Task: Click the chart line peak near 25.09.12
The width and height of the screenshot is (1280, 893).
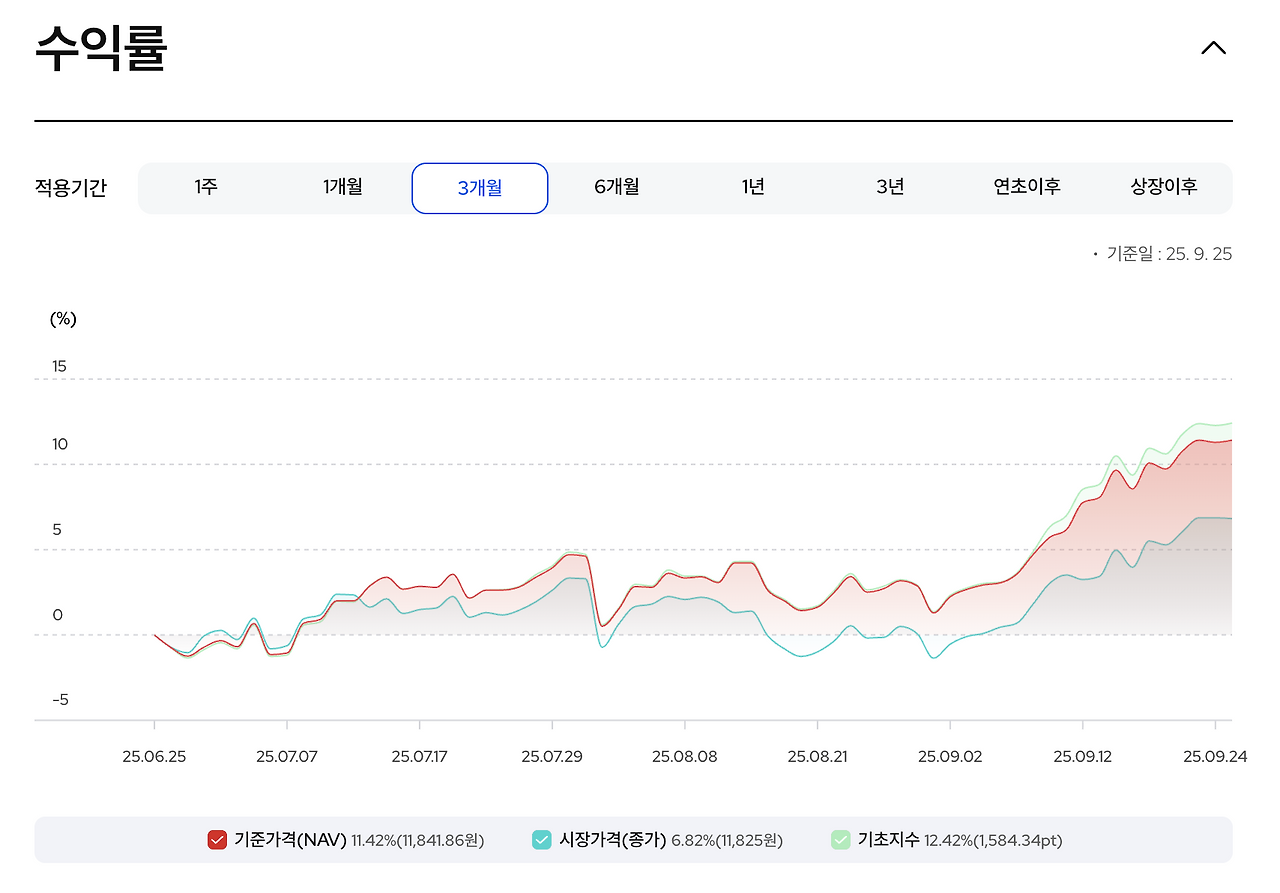Action: tap(1115, 458)
